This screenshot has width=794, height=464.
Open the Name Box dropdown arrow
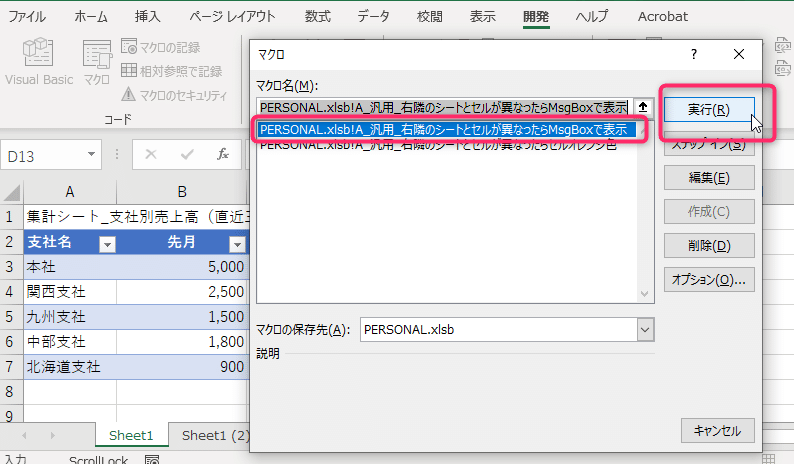[x=91, y=154]
